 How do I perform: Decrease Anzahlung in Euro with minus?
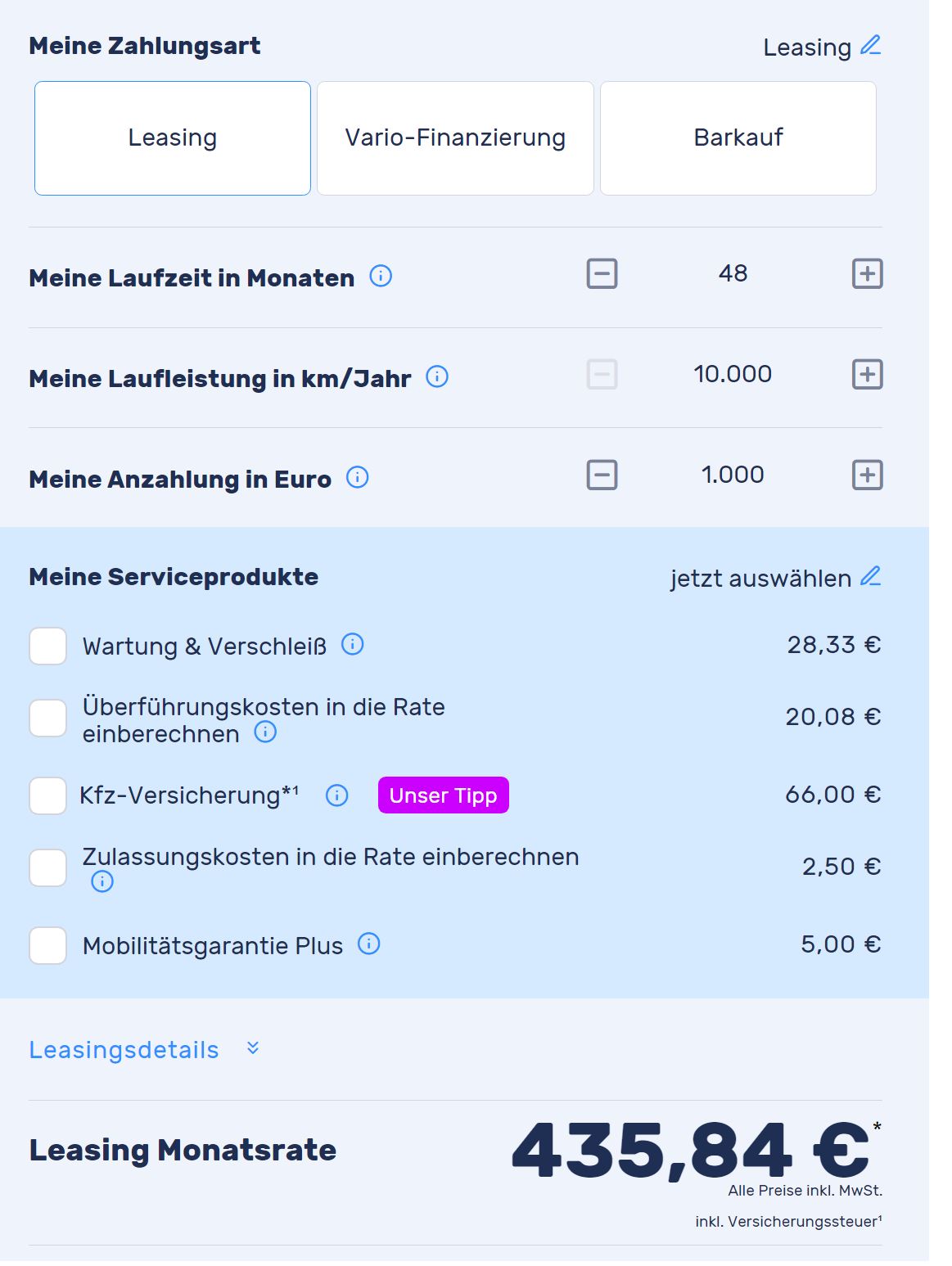tap(602, 475)
